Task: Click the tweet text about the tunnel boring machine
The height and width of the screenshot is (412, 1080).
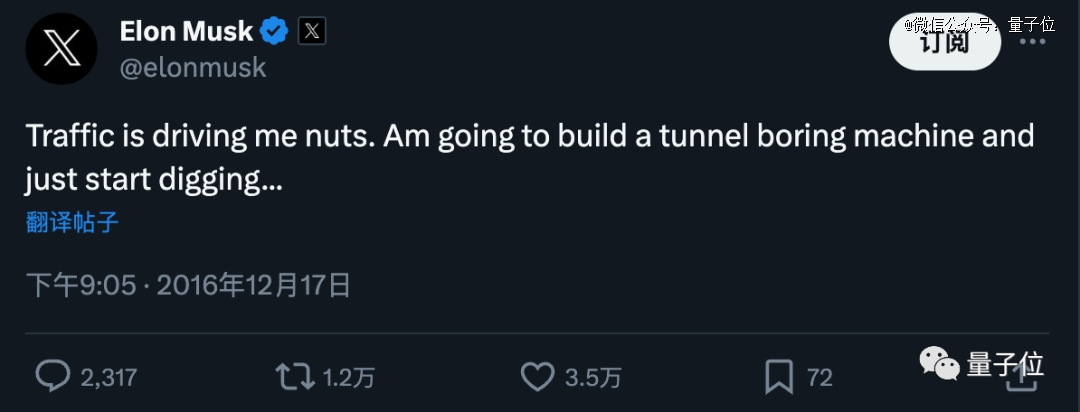Action: pyautogui.click(x=530, y=158)
